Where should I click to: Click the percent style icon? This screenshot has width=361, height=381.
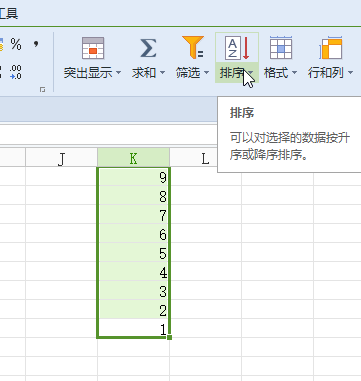[16, 44]
